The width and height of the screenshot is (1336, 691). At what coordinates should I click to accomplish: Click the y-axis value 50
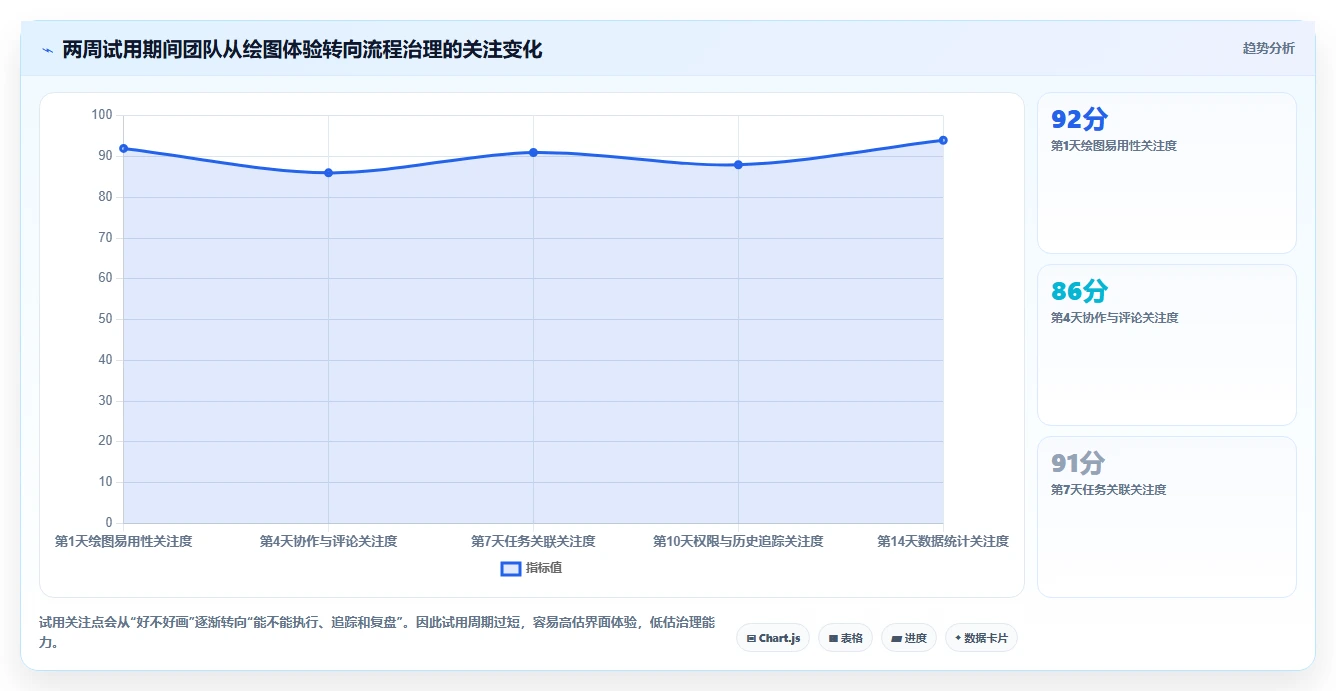click(x=105, y=319)
